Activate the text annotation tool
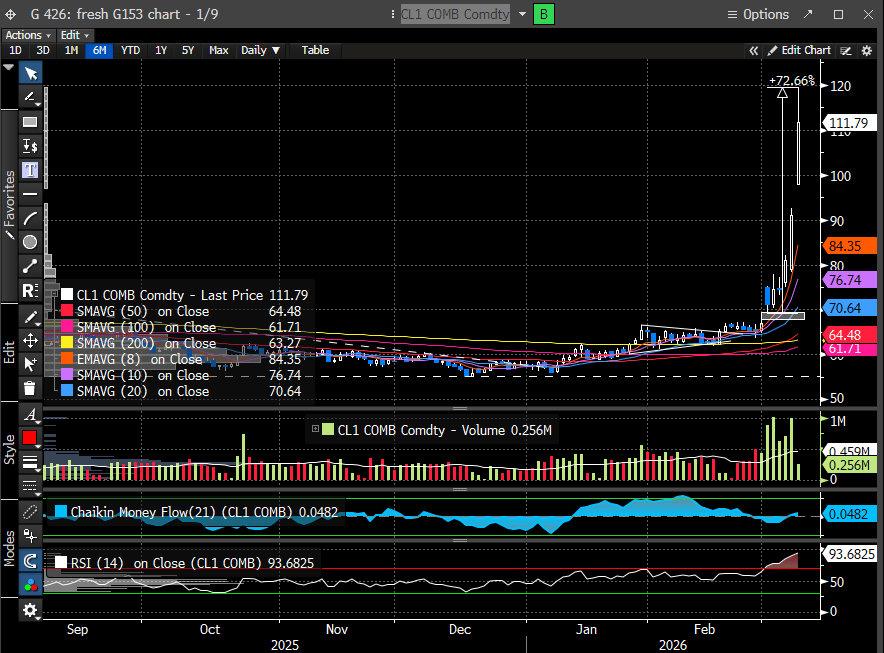 tap(30, 169)
